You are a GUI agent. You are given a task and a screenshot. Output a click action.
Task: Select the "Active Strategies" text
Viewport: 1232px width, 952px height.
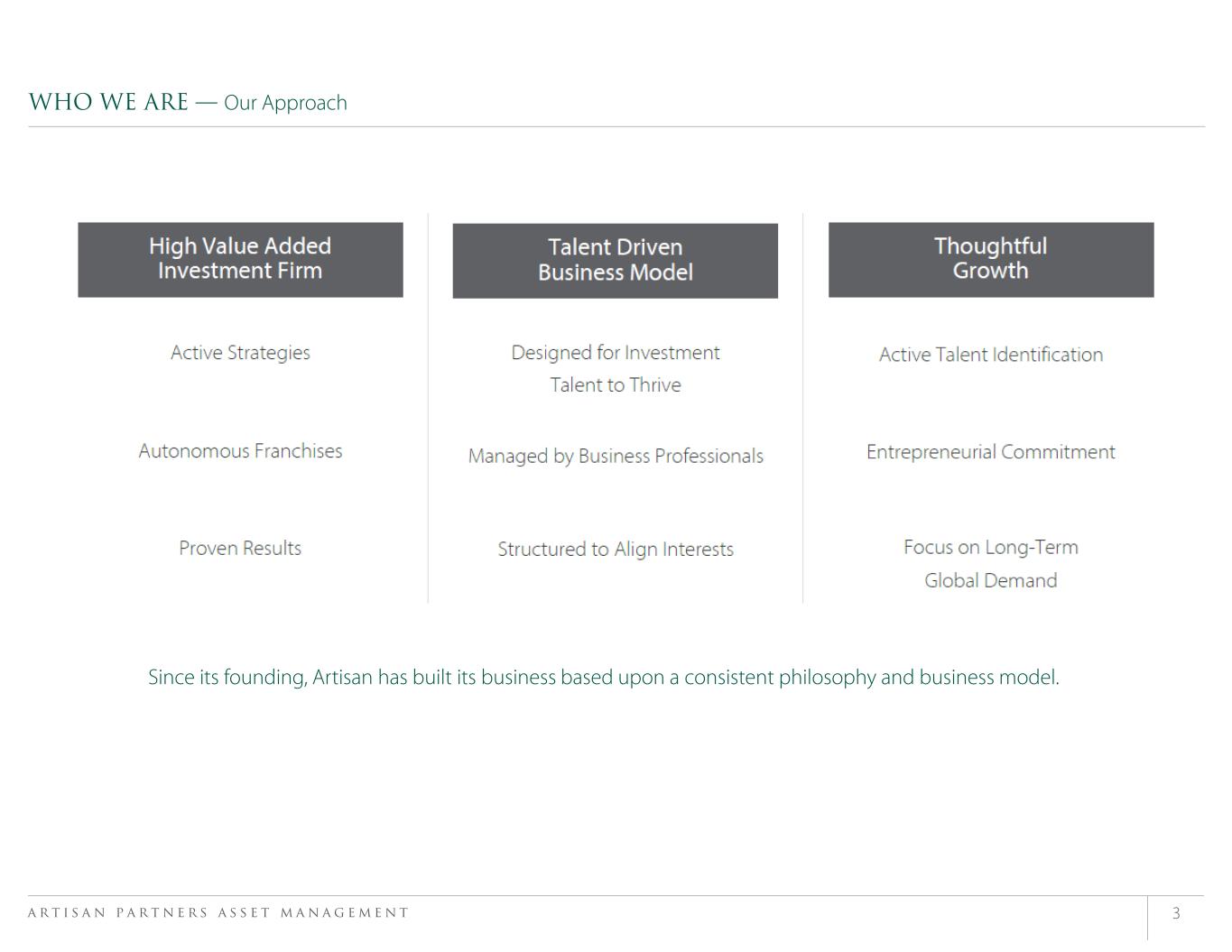[x=240, y=353]
